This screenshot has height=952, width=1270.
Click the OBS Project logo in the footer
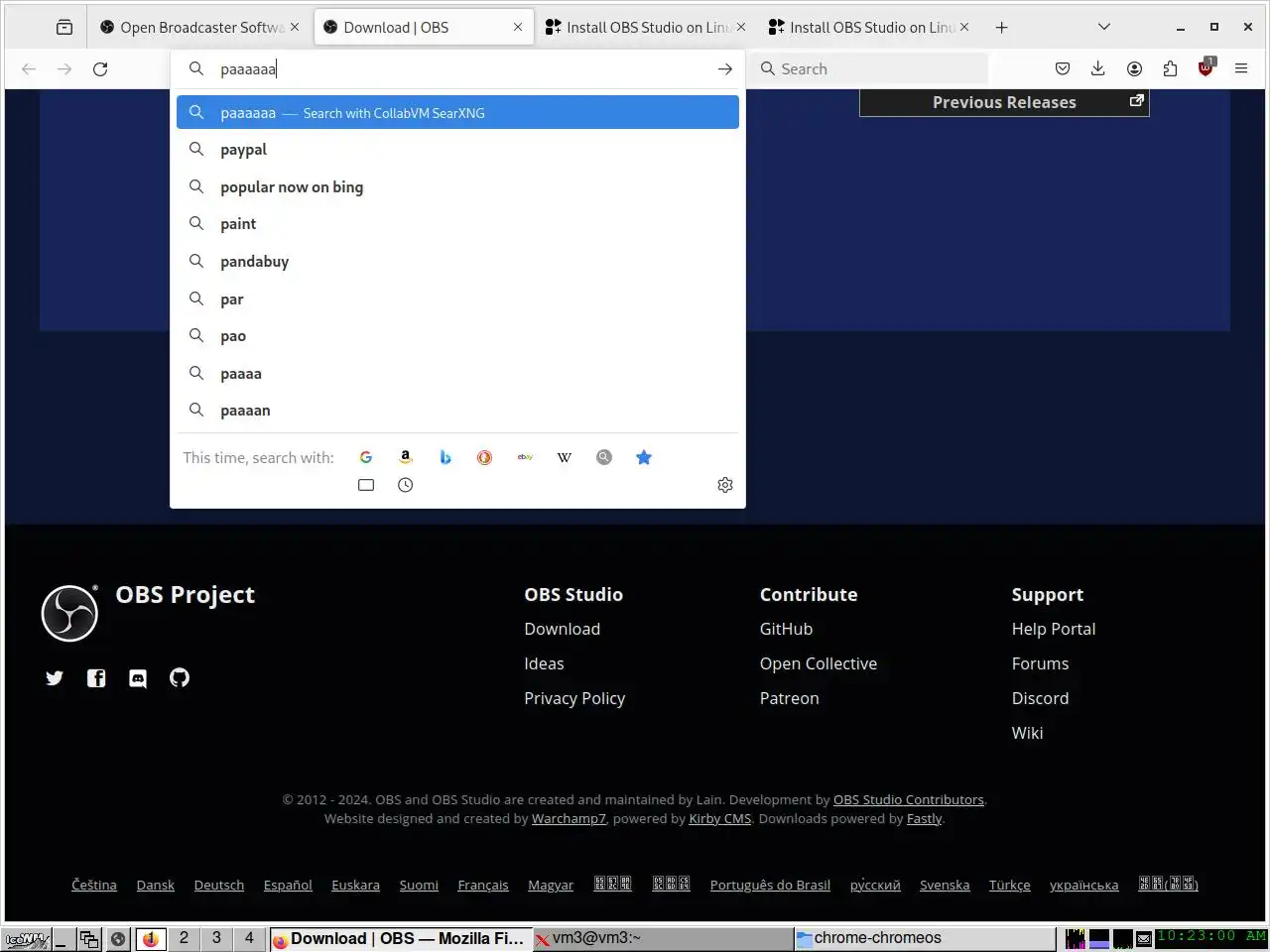click(69, 613)
